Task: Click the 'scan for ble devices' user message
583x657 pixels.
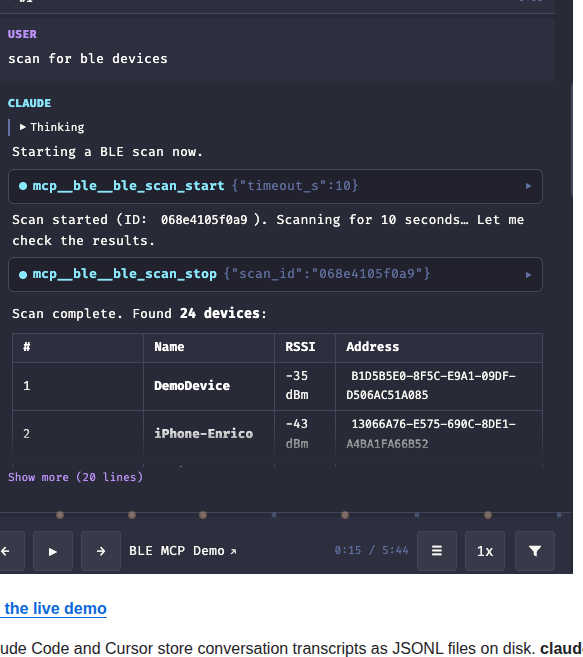Action: point(88,59)
